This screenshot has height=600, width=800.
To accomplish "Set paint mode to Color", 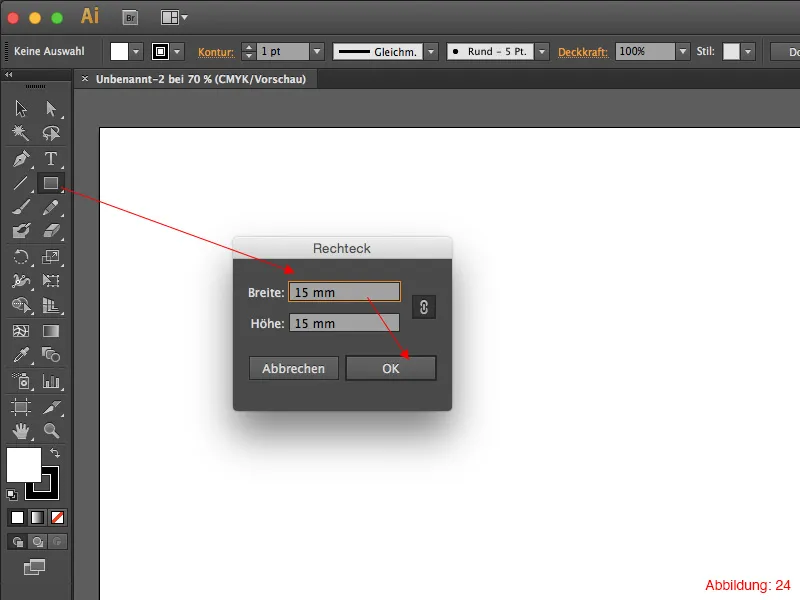I will [17, 517].
